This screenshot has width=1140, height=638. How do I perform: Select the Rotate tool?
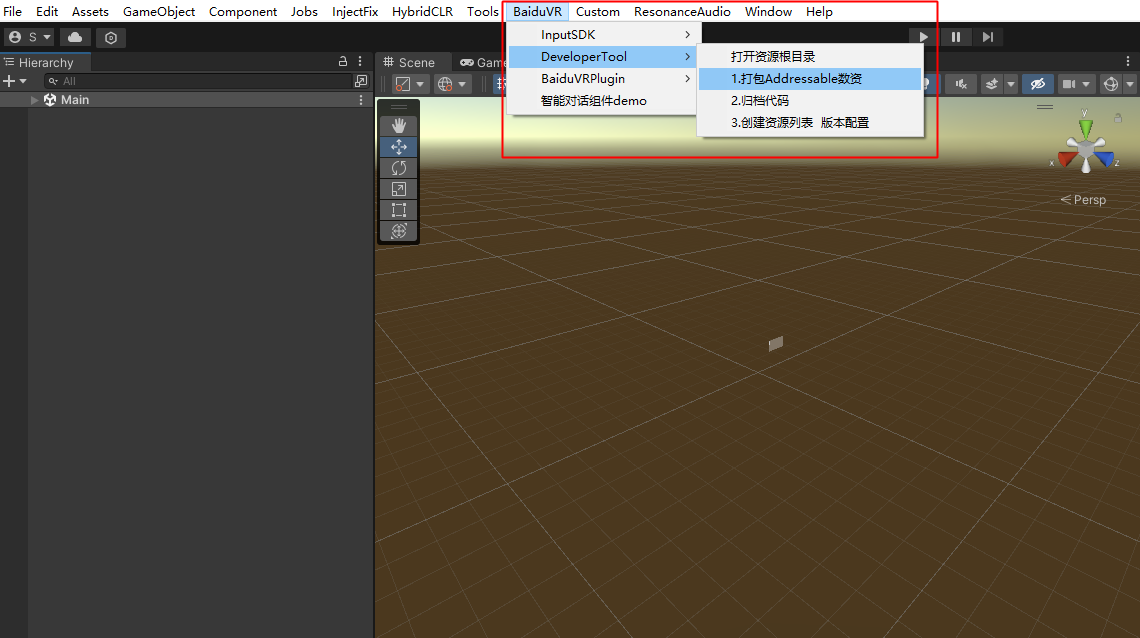[398, 168]
